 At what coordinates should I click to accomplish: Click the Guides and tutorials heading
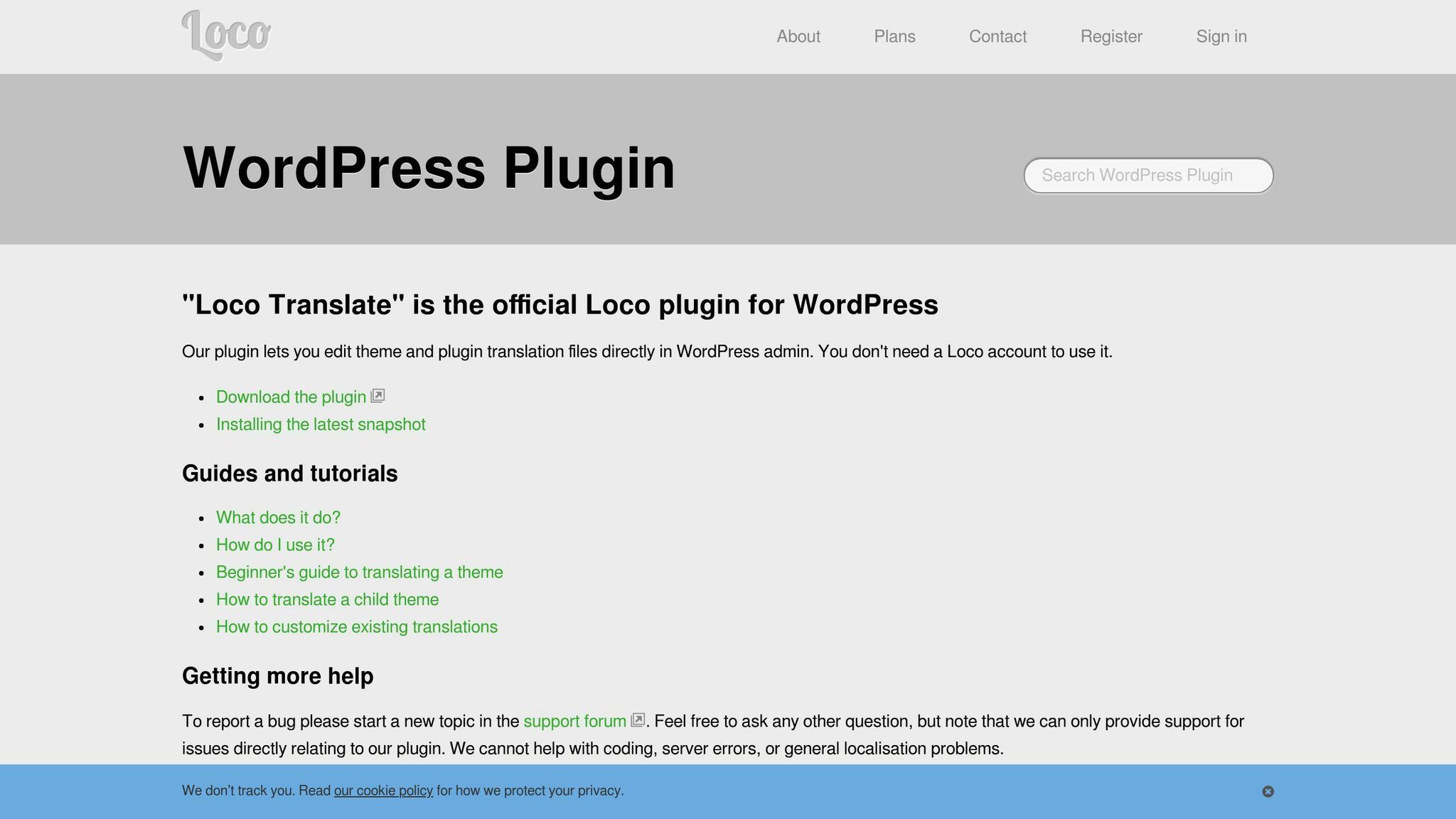[289, 473]
